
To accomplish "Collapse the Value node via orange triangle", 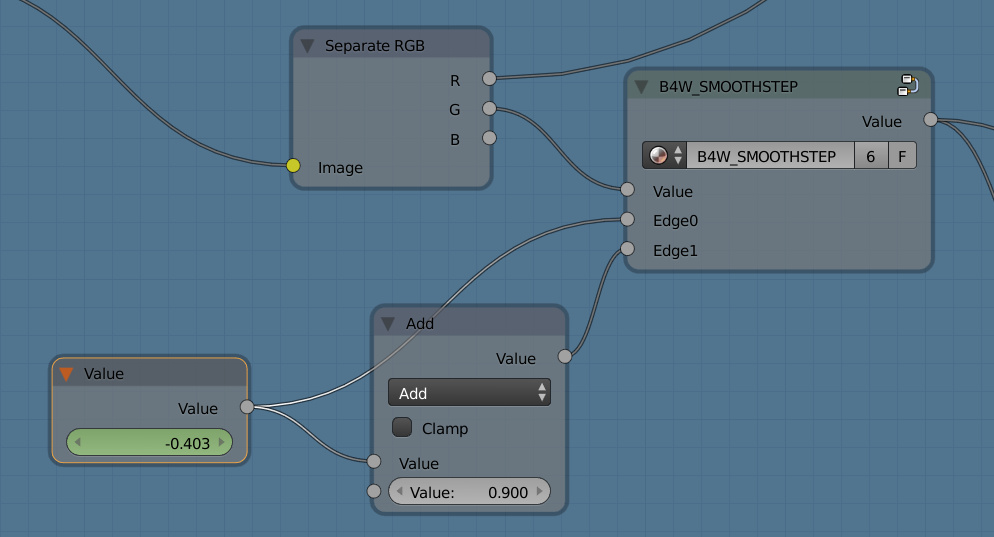I will point(67,374).
